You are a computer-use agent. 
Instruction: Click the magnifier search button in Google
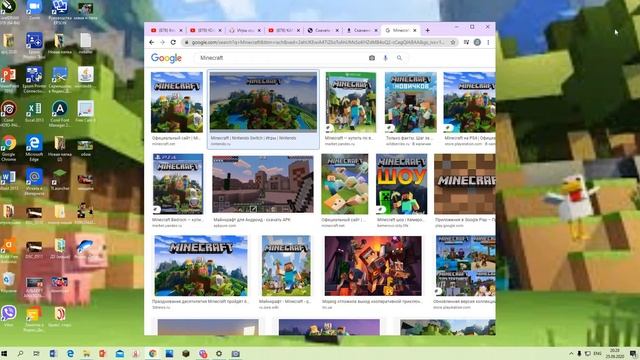click(399, 58)
